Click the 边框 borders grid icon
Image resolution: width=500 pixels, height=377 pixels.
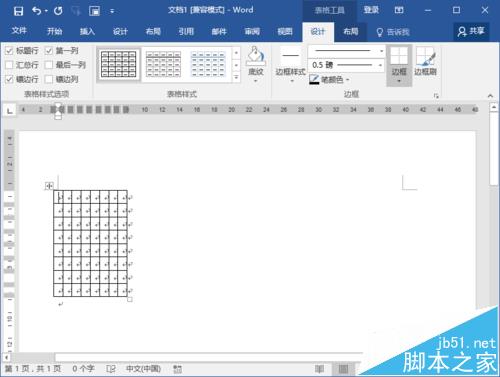399,56
